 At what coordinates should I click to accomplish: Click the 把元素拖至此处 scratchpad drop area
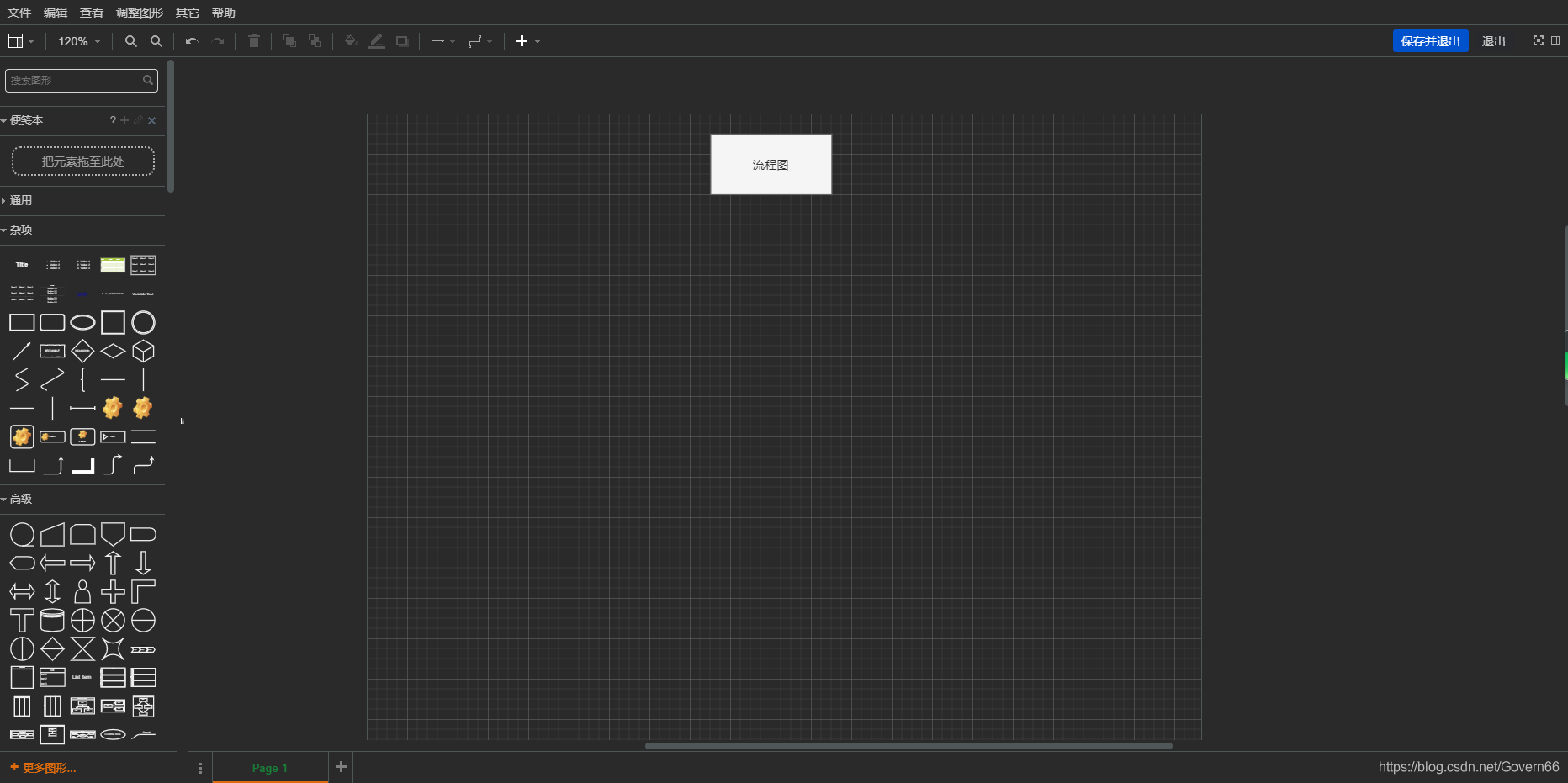click(83, 161)
